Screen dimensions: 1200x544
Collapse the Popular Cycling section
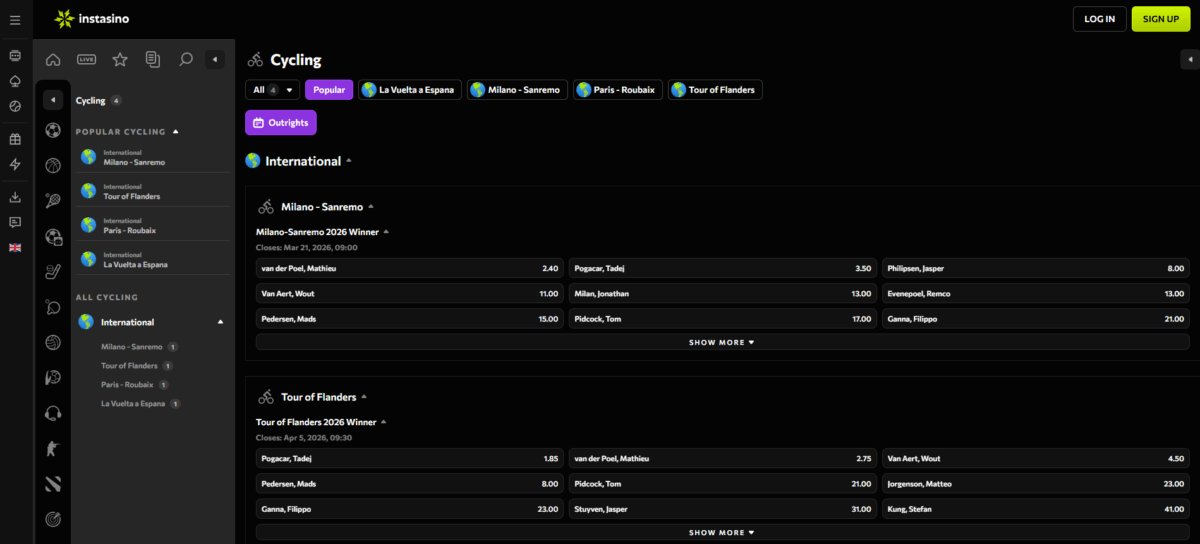point(176,131)
